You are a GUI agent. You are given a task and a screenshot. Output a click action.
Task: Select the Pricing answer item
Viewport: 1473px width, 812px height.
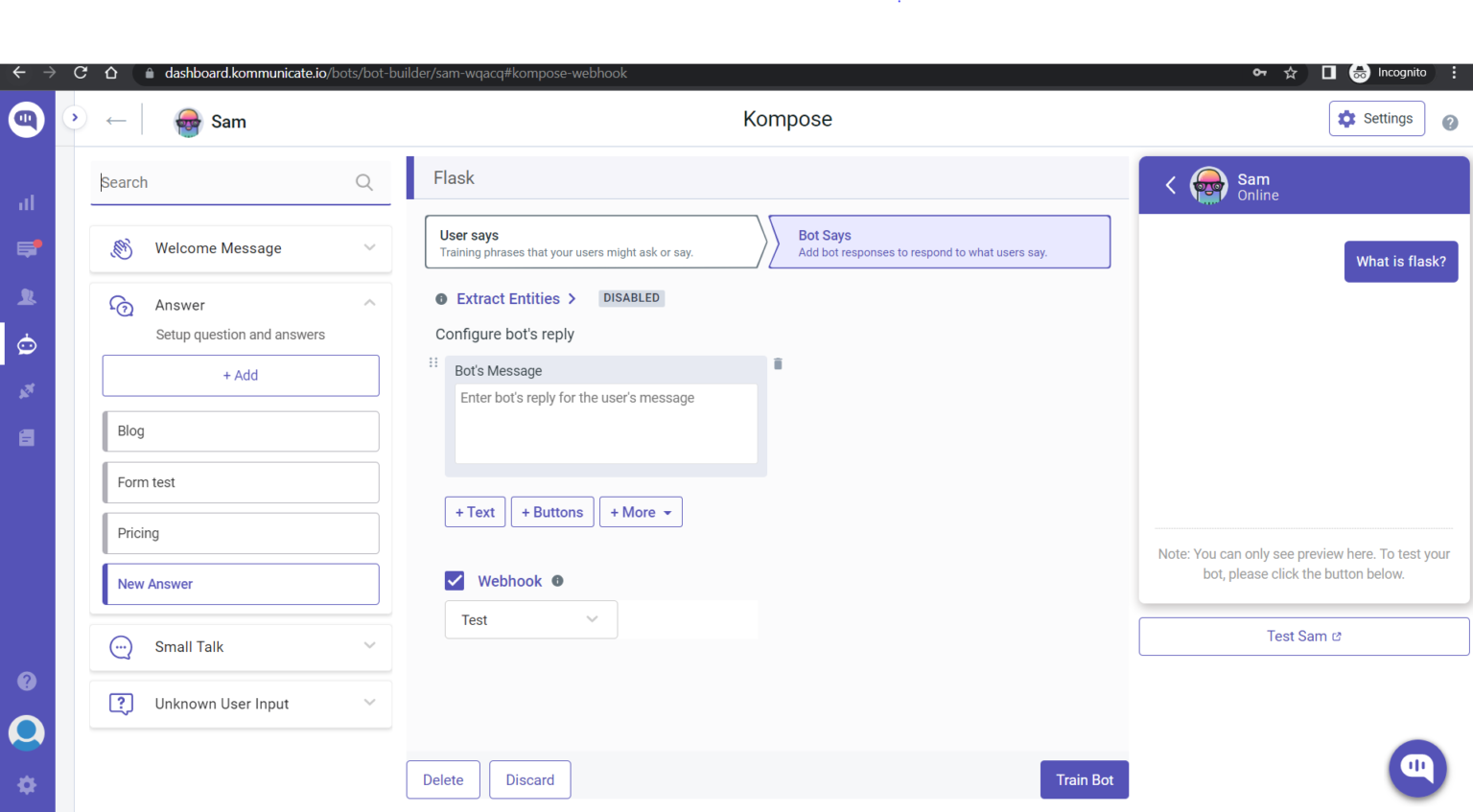[241, 533]
